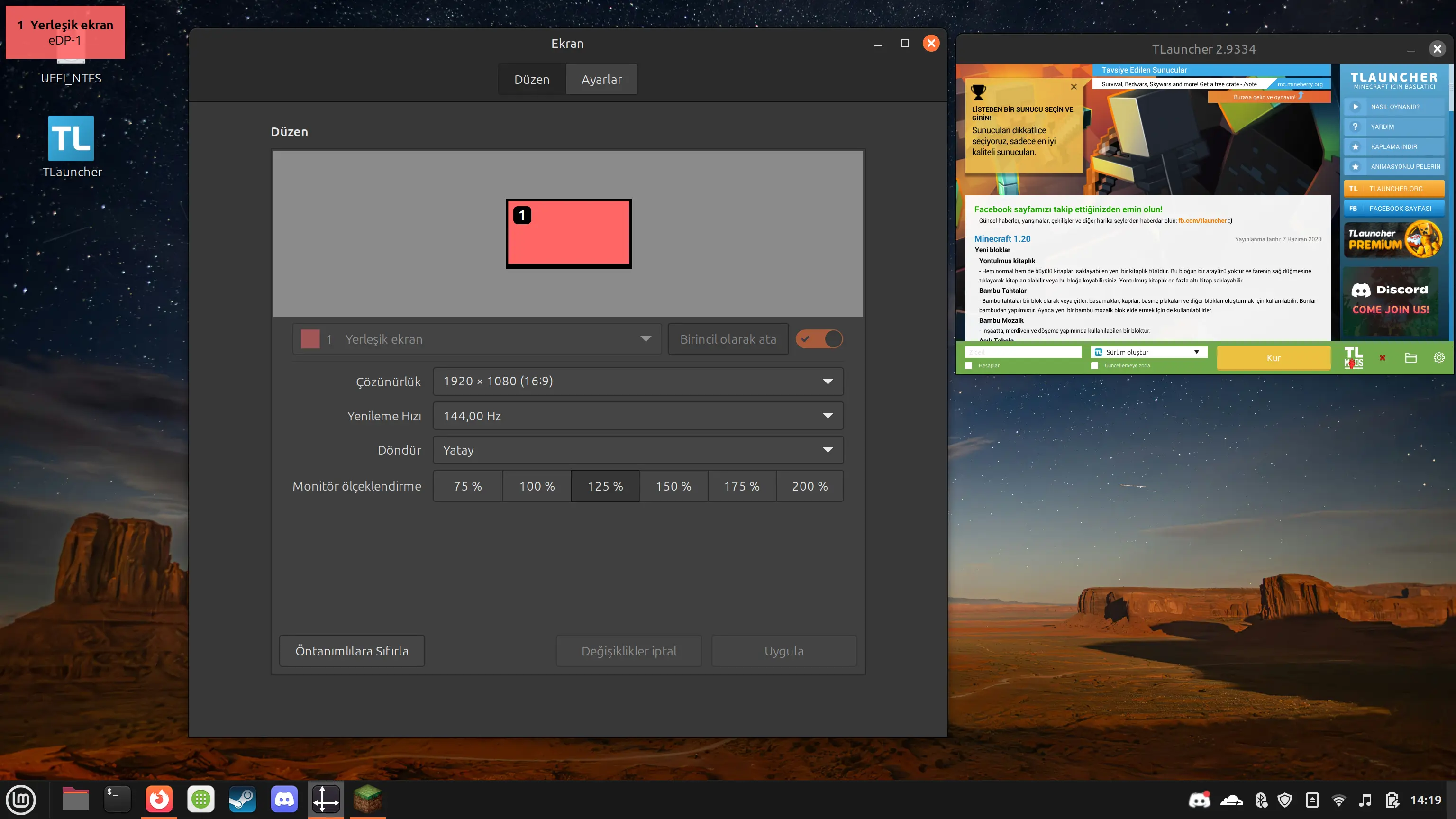Open the TLAUNCHER.ORG link button
This screenshot has height=819, width=1456.
[x=1394, y=189]
